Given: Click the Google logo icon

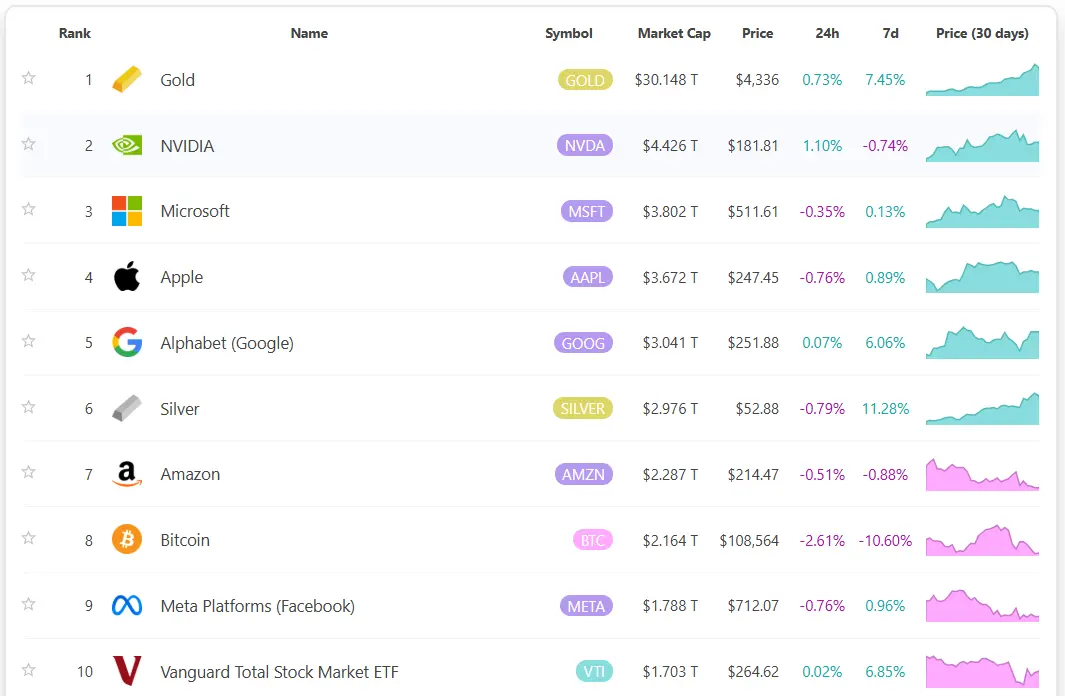Looking at the screenshot, I should (x=127, y=343).
